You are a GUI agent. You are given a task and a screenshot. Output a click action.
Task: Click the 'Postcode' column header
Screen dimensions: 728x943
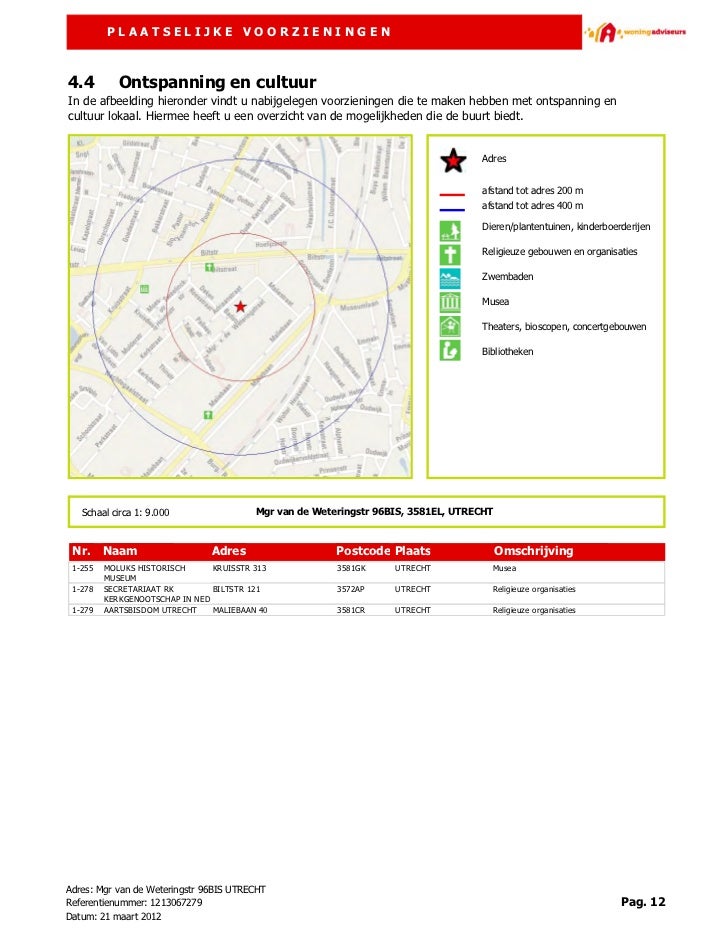(x=362, y=551)
